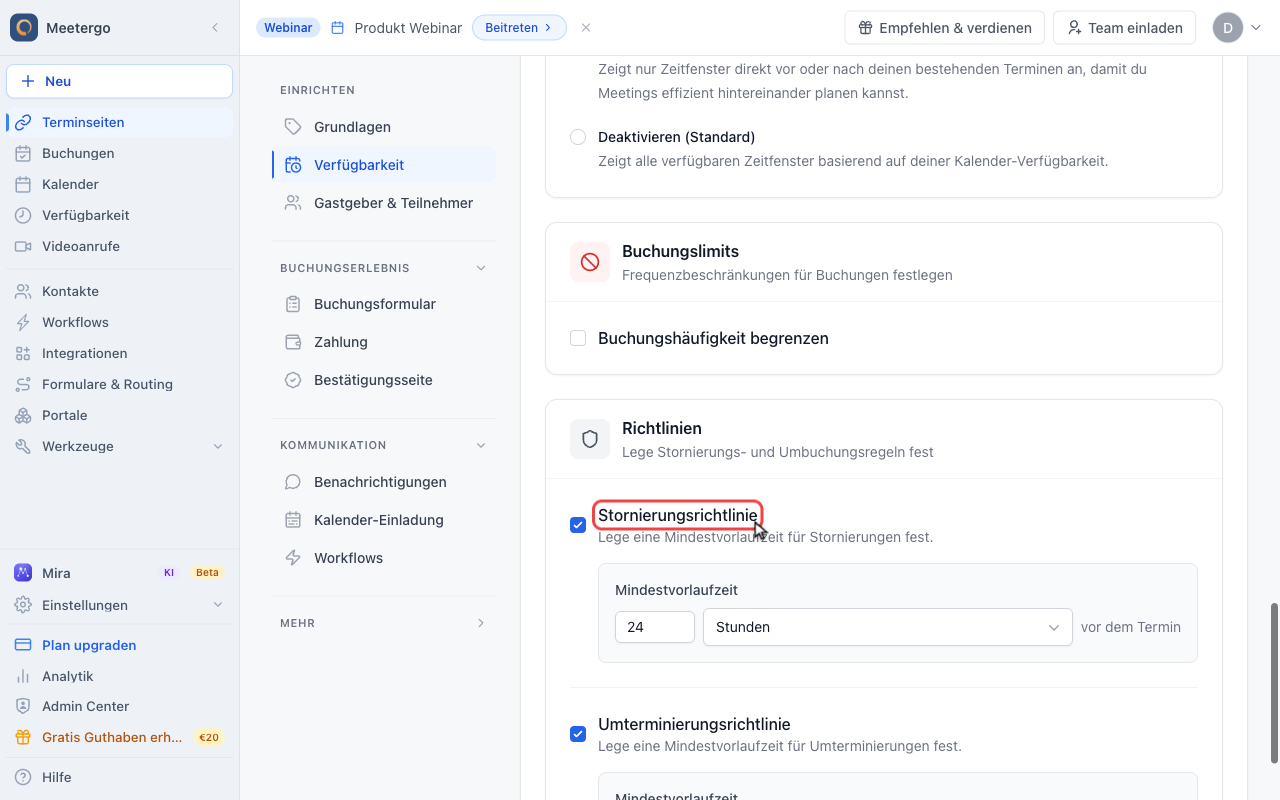Click the Admin Center shield icon
Screen dimensions: 1280x800
[23, 706]
